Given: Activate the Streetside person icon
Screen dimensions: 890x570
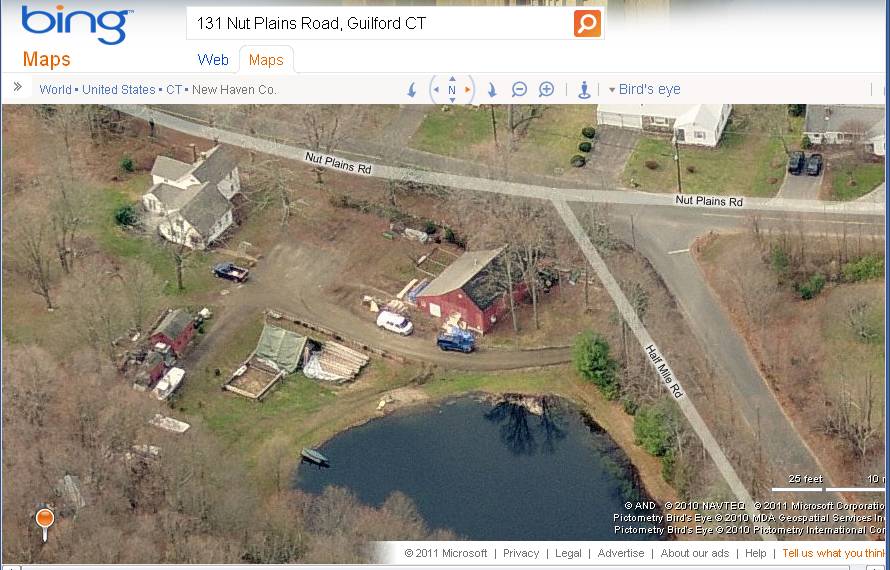Looking at the screenshot, I should (x=584, y=89).
